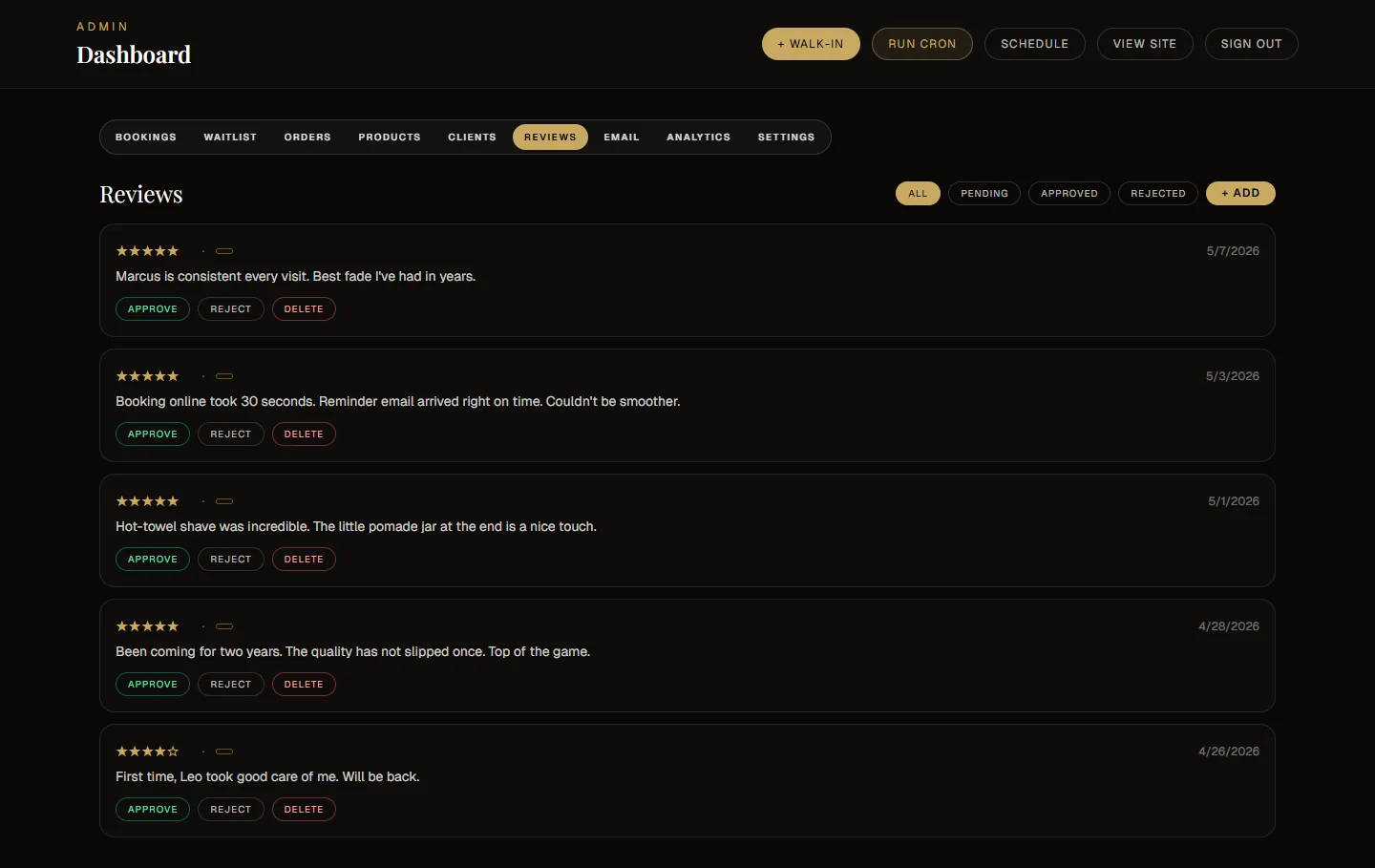Reject the two years review
1375x868 pixels.
[x=231, y=685]
